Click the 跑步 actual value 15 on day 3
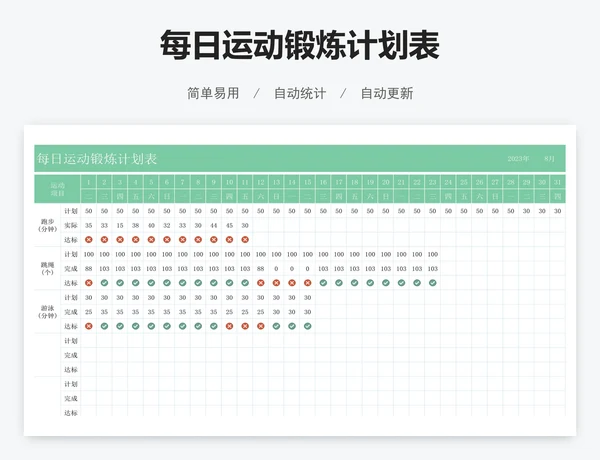The height and width of the screenshot is (460, 600). pyautogui.click(x=120, y=225)
